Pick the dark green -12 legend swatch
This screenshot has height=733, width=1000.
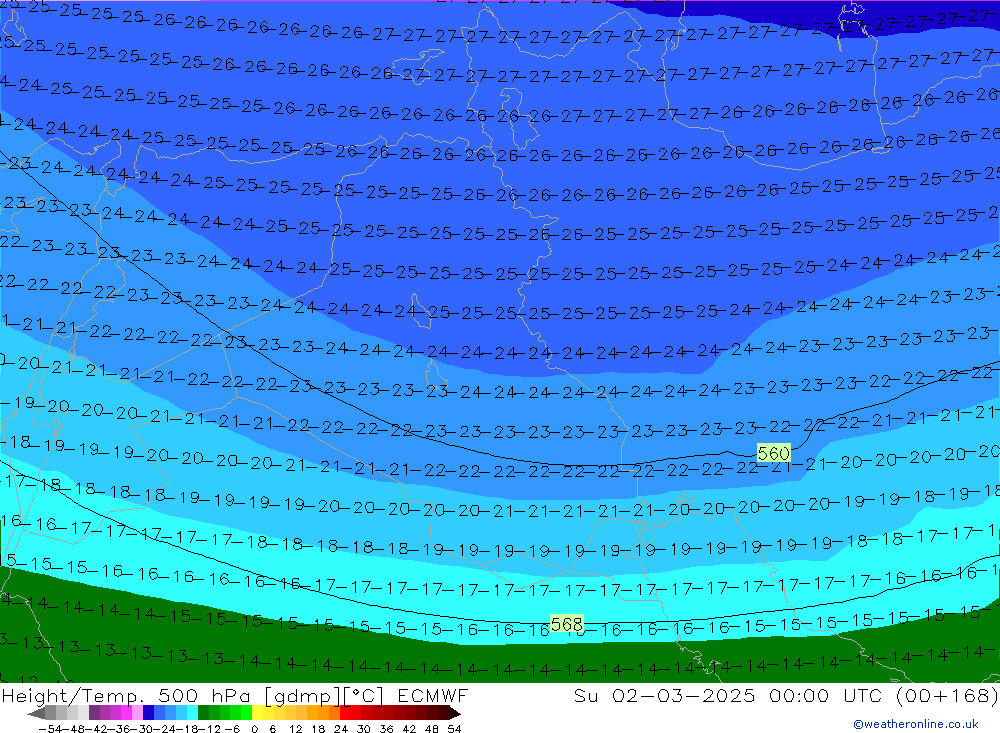point(203,713)
